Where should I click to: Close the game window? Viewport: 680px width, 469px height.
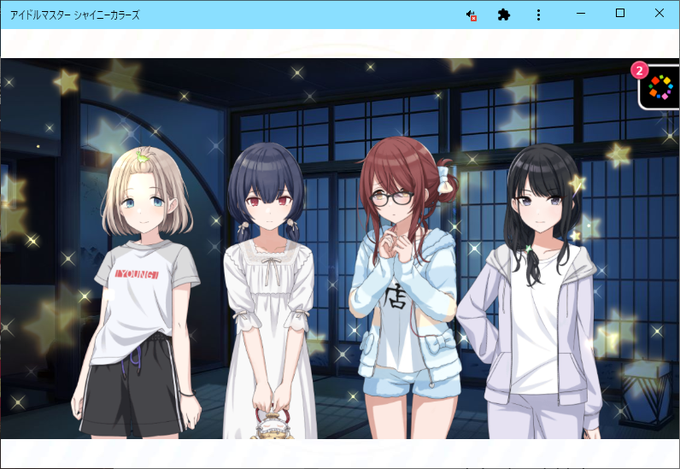pos(659,13)
